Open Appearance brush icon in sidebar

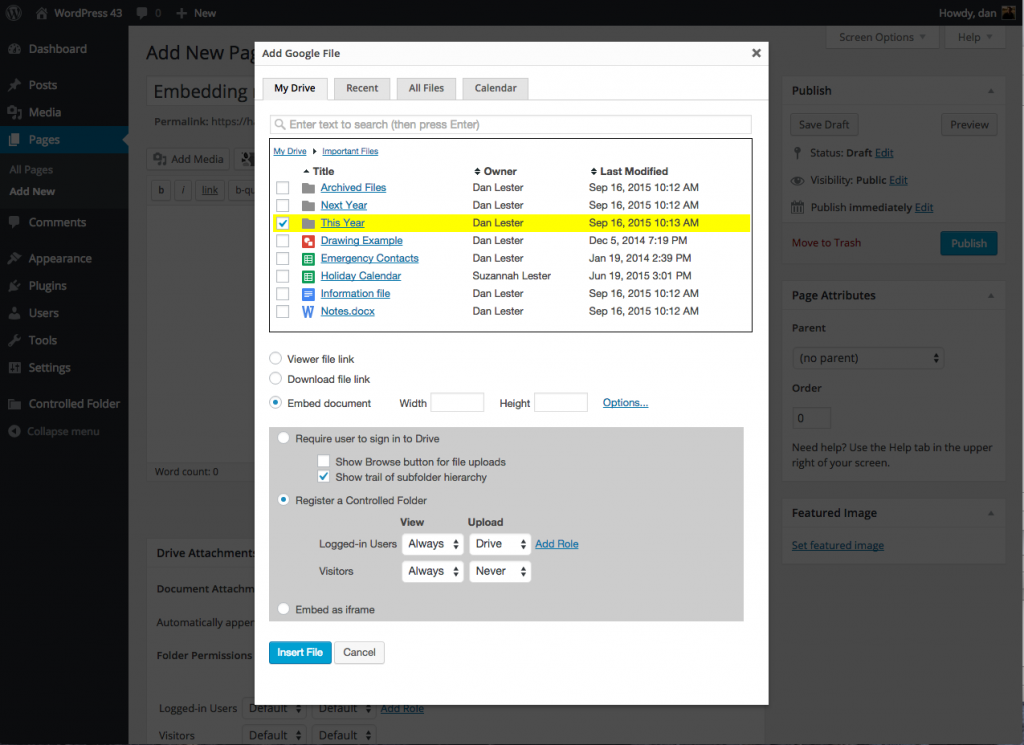[x=14, y=259]
